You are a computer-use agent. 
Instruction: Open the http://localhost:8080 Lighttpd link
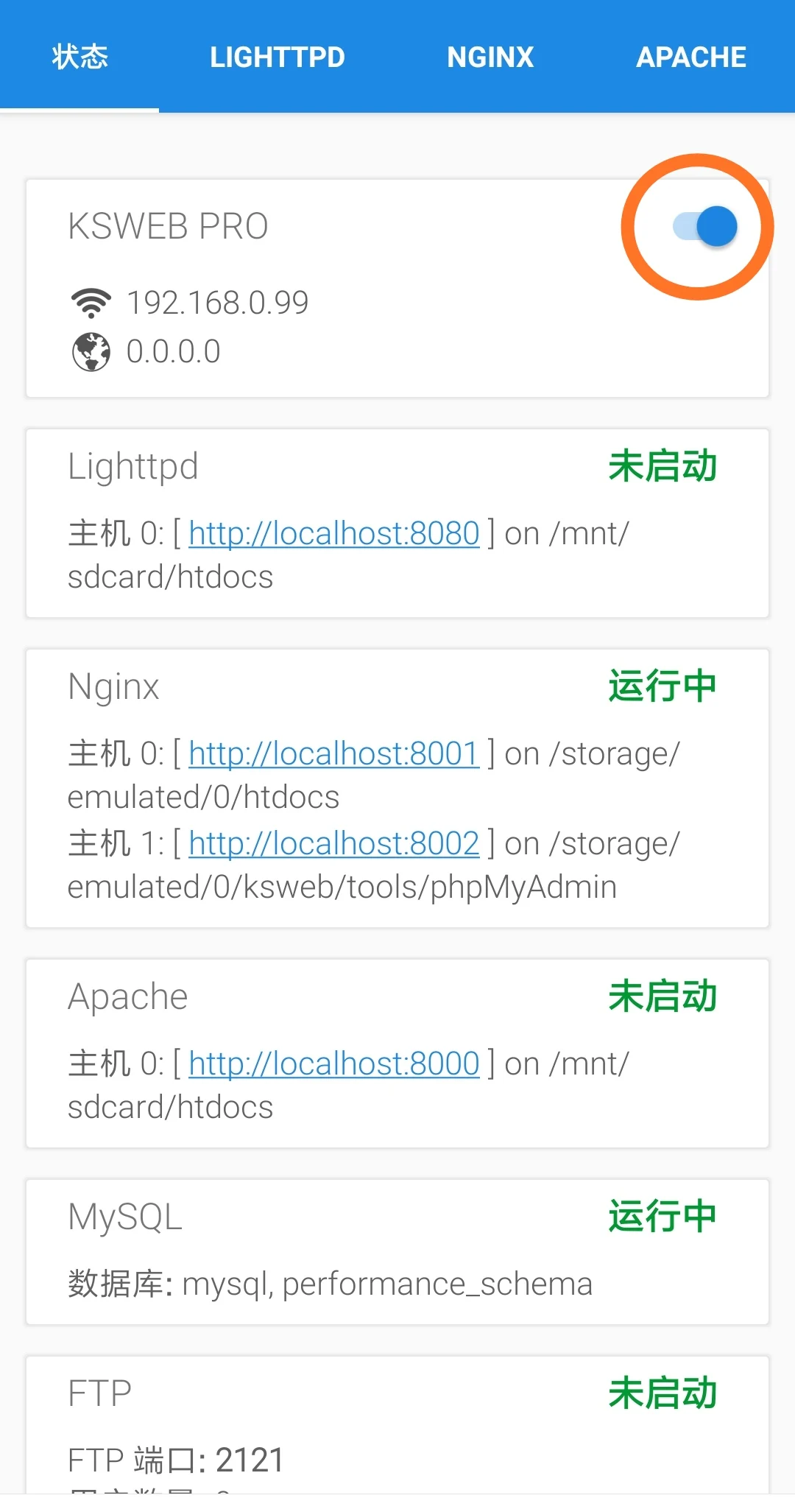(x=334, y=533)
